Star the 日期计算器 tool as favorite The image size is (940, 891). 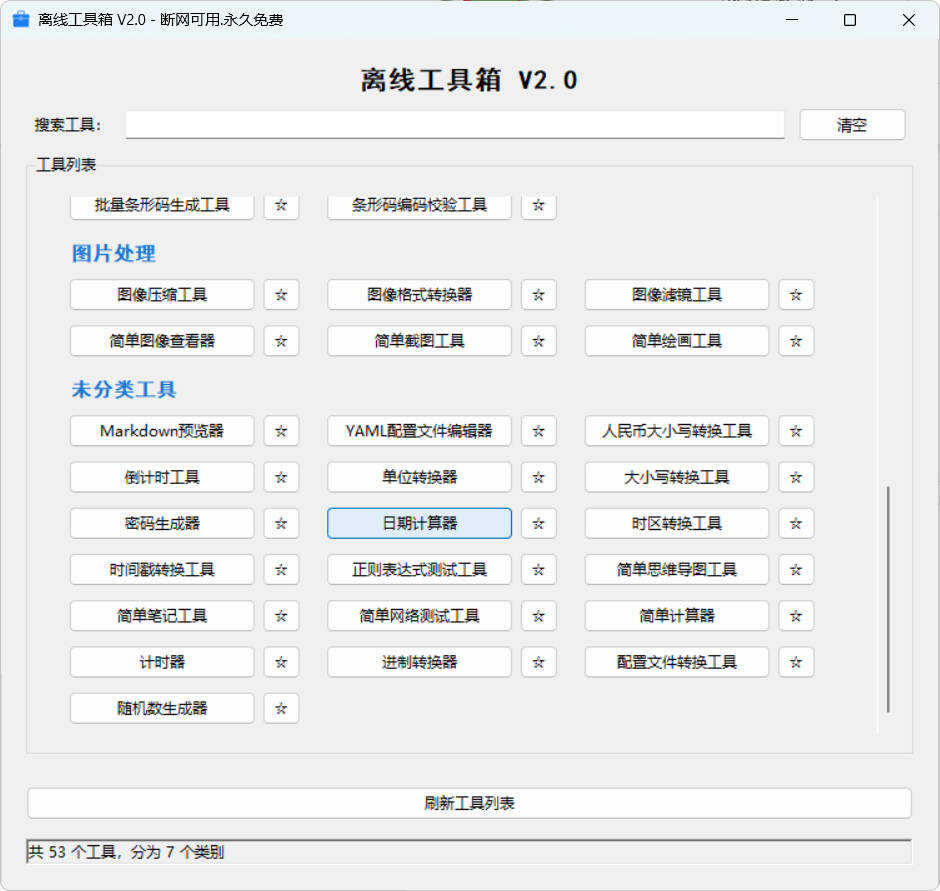538,523
